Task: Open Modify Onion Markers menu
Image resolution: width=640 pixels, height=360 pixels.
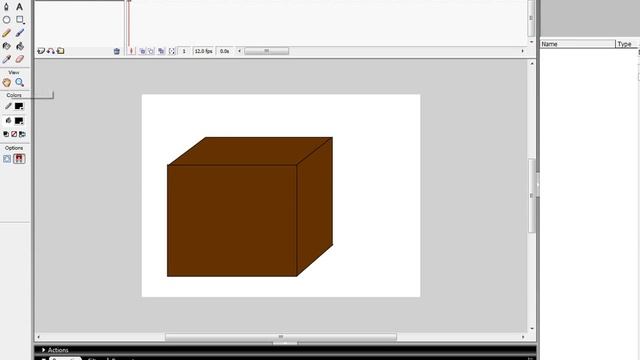Action: [172, 51]
